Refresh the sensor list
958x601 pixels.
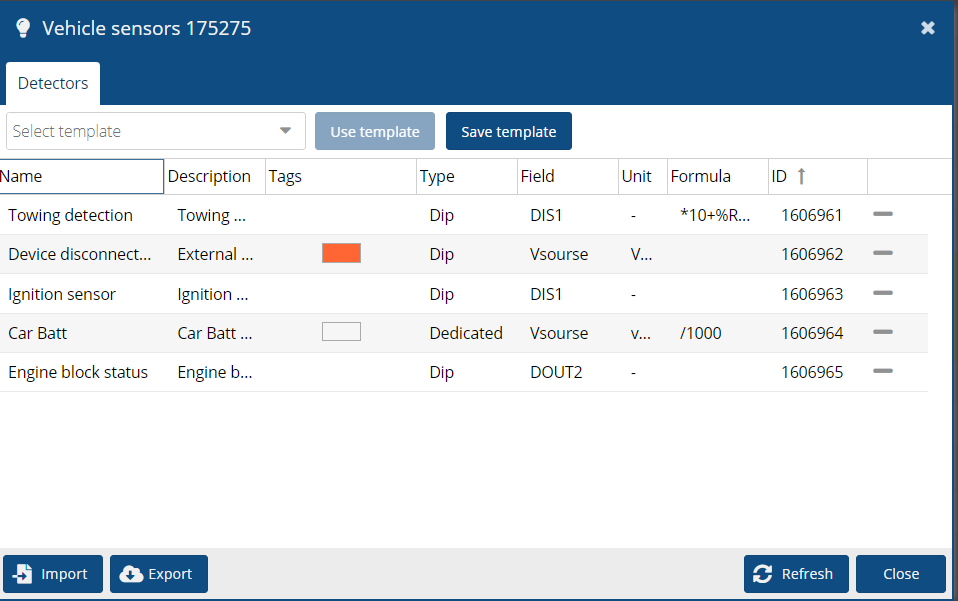pos(795,574)
